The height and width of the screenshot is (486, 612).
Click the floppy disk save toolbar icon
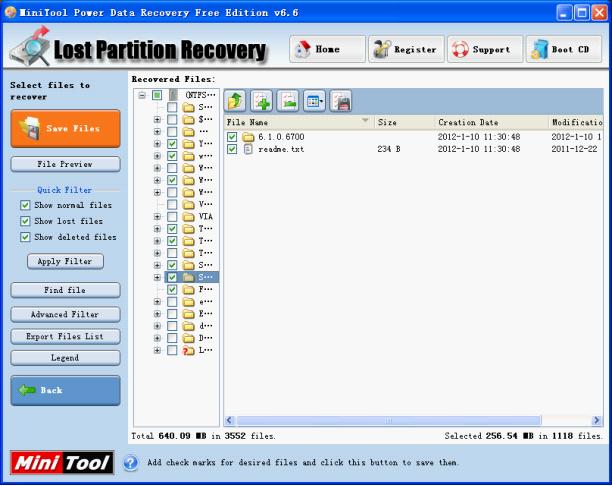point(341,101)
